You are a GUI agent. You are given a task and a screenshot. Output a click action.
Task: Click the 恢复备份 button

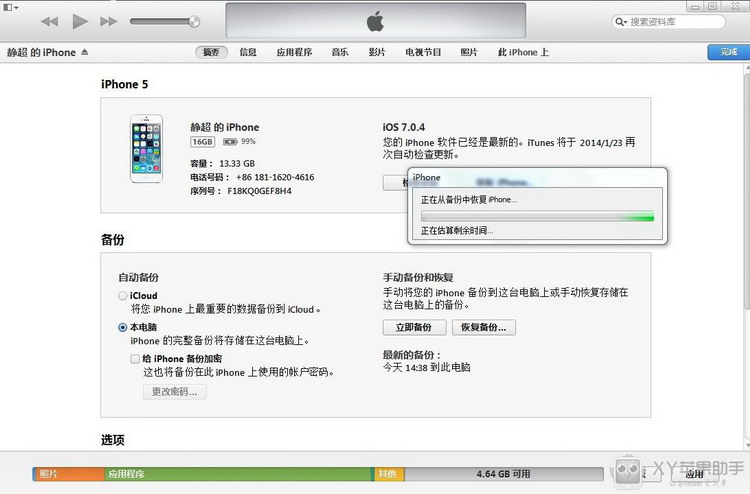pos(484,328)
